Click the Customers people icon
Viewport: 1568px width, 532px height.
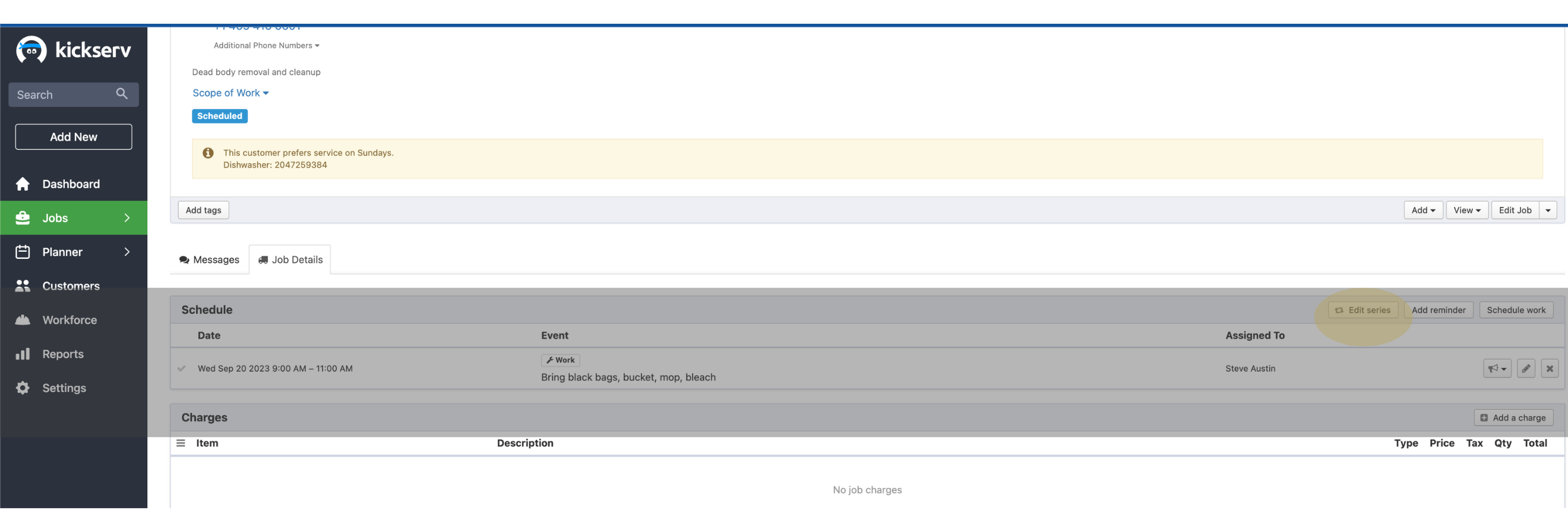click(x=23, y=286)
